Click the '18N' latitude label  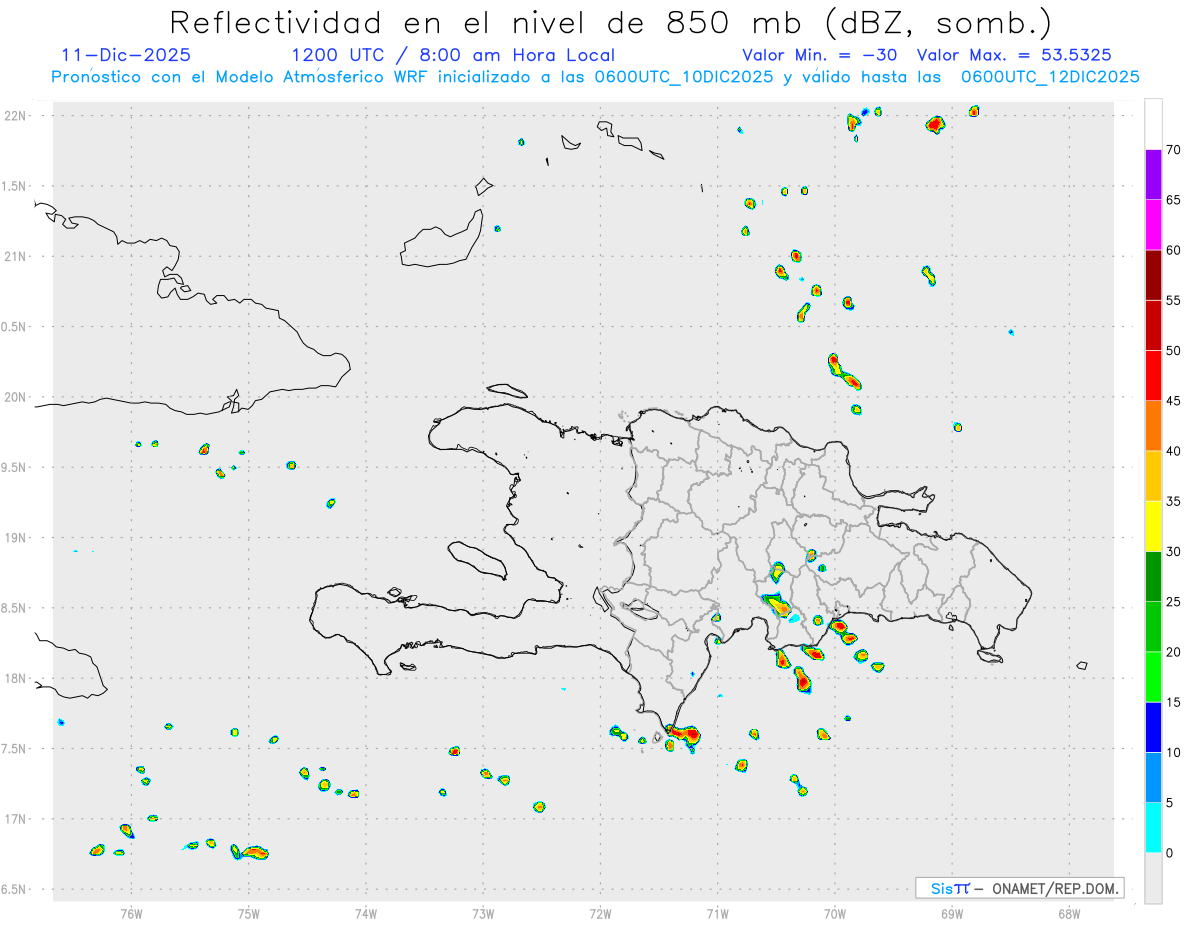(x=16, y=678)
